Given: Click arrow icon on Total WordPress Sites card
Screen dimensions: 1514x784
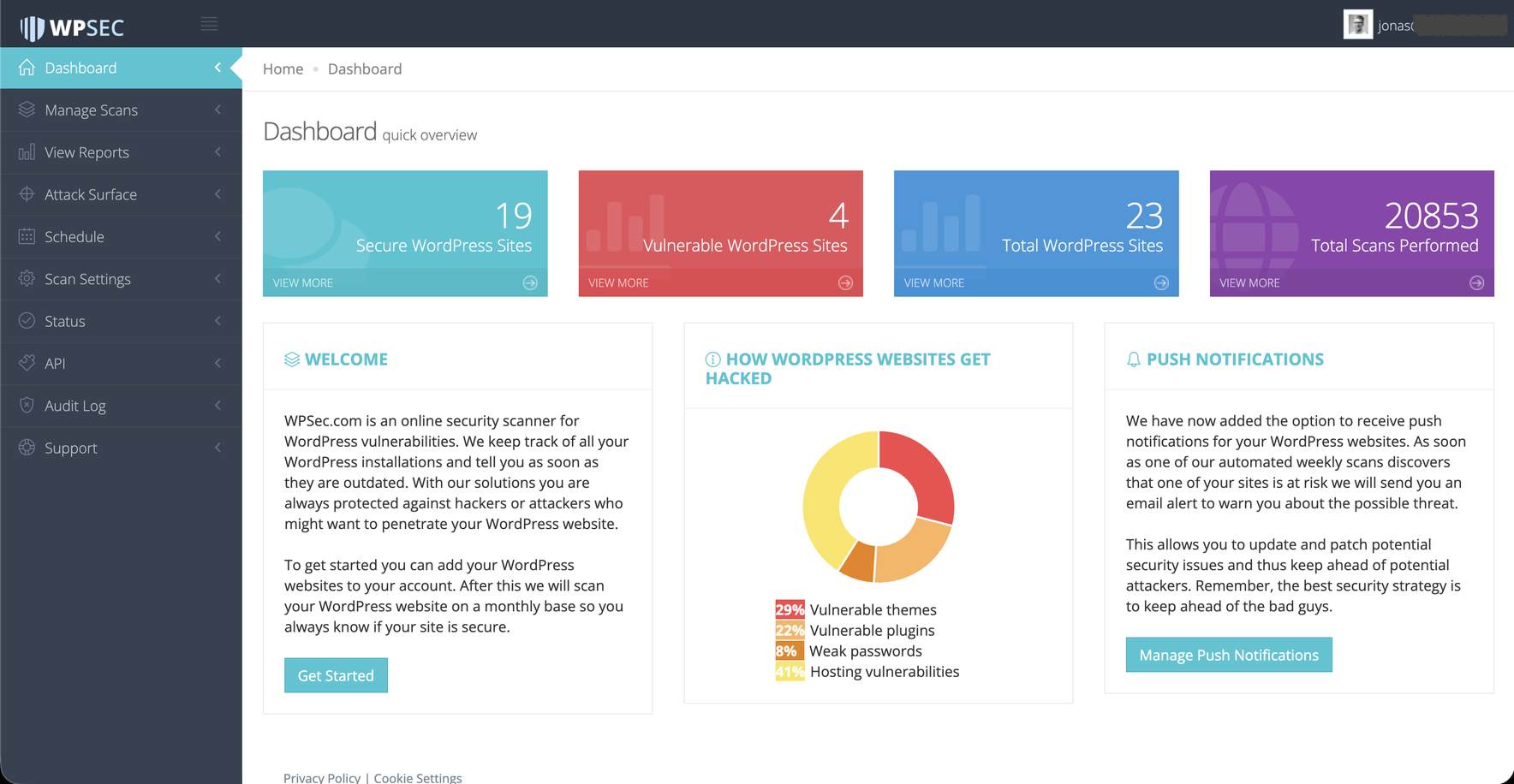Looking at the screenshot, I should coord(1161,283).
